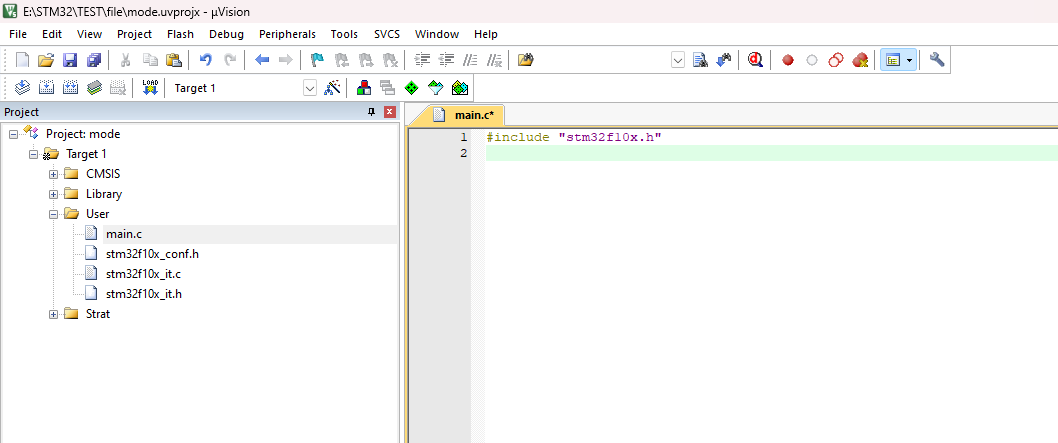
Task: Switch to the main.c* editor tab
Action: pyautogui.click(x=469, y=115)
